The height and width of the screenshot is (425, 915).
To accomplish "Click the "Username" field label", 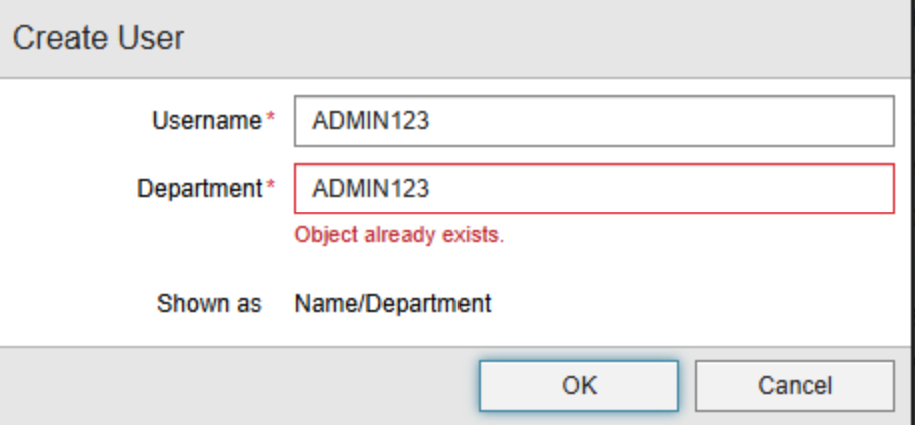I will [206, 121].
